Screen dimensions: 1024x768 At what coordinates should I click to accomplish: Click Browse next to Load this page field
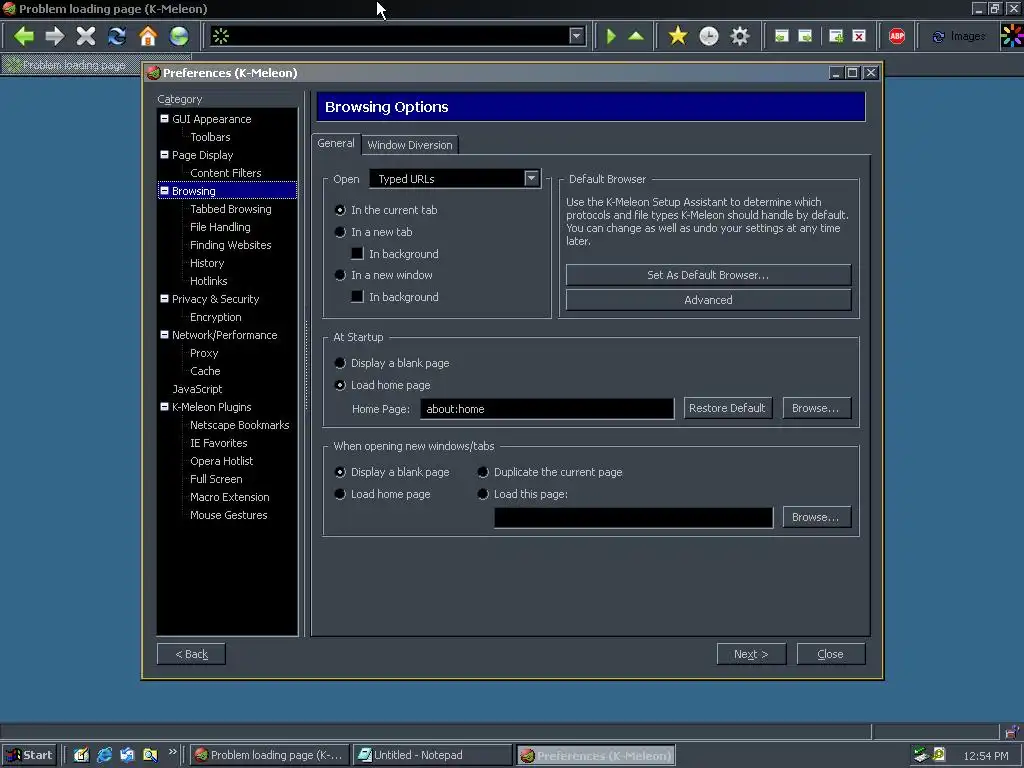(x=816, y=517)
